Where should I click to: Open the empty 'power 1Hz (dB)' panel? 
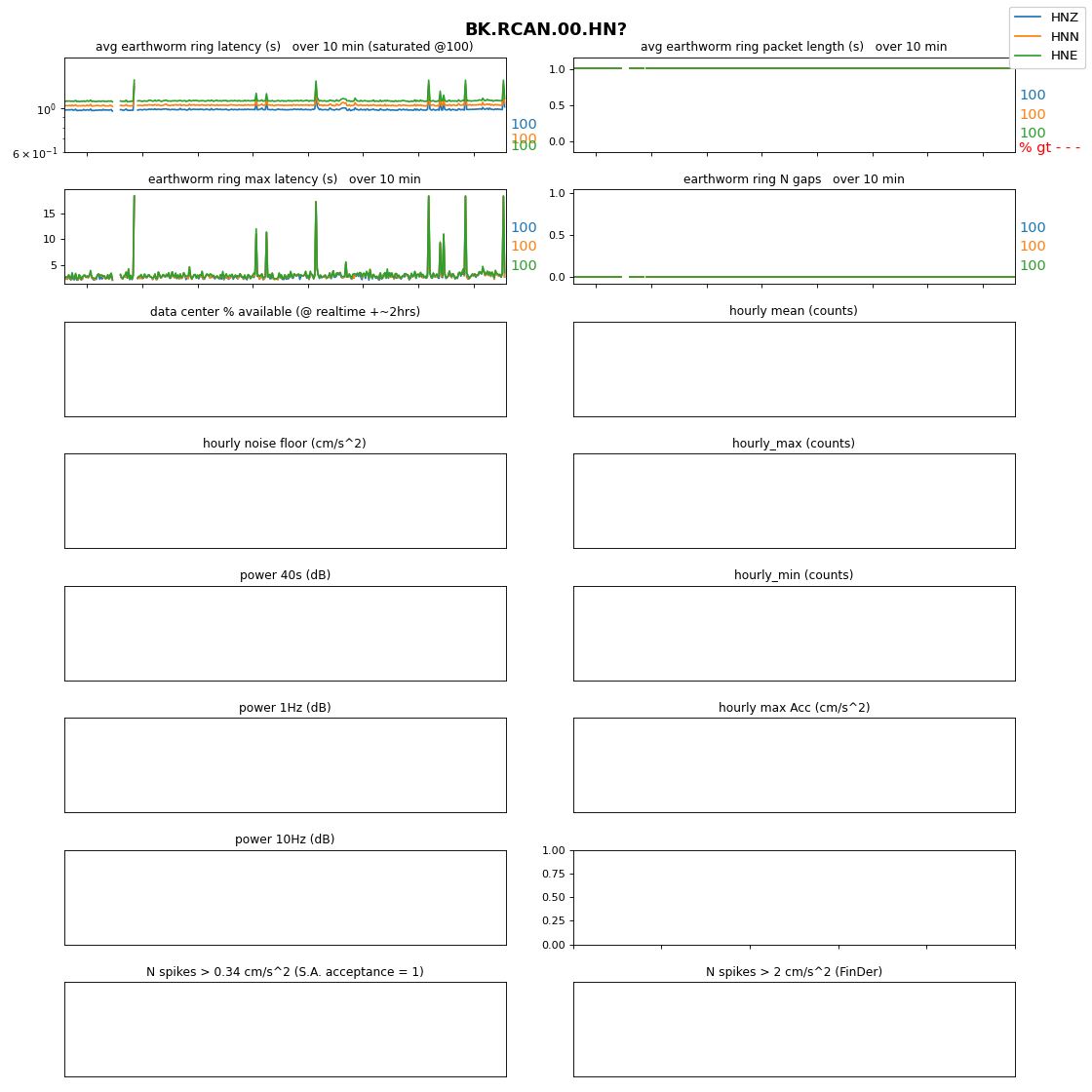pyautogui.click(x=285, y=765)
